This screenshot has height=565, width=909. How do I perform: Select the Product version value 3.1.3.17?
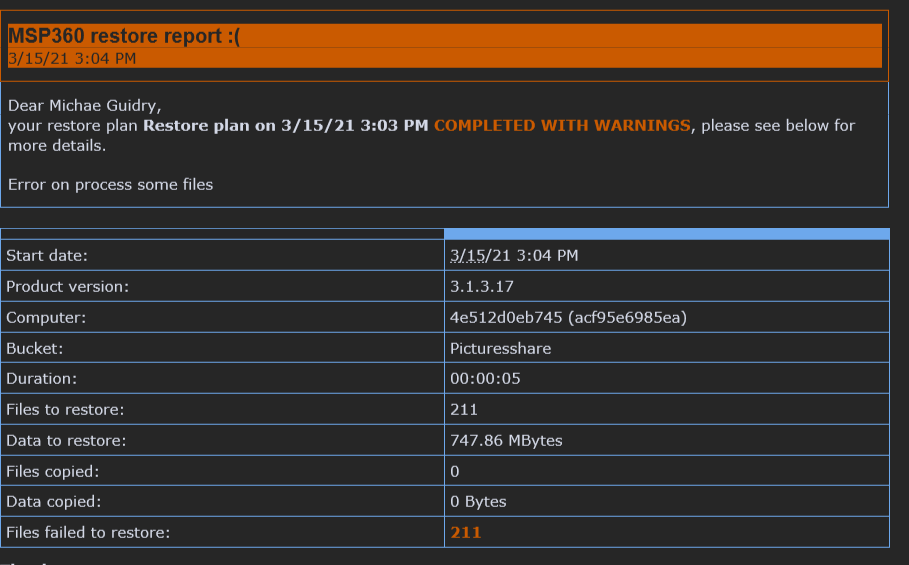[x=482, y=286]
